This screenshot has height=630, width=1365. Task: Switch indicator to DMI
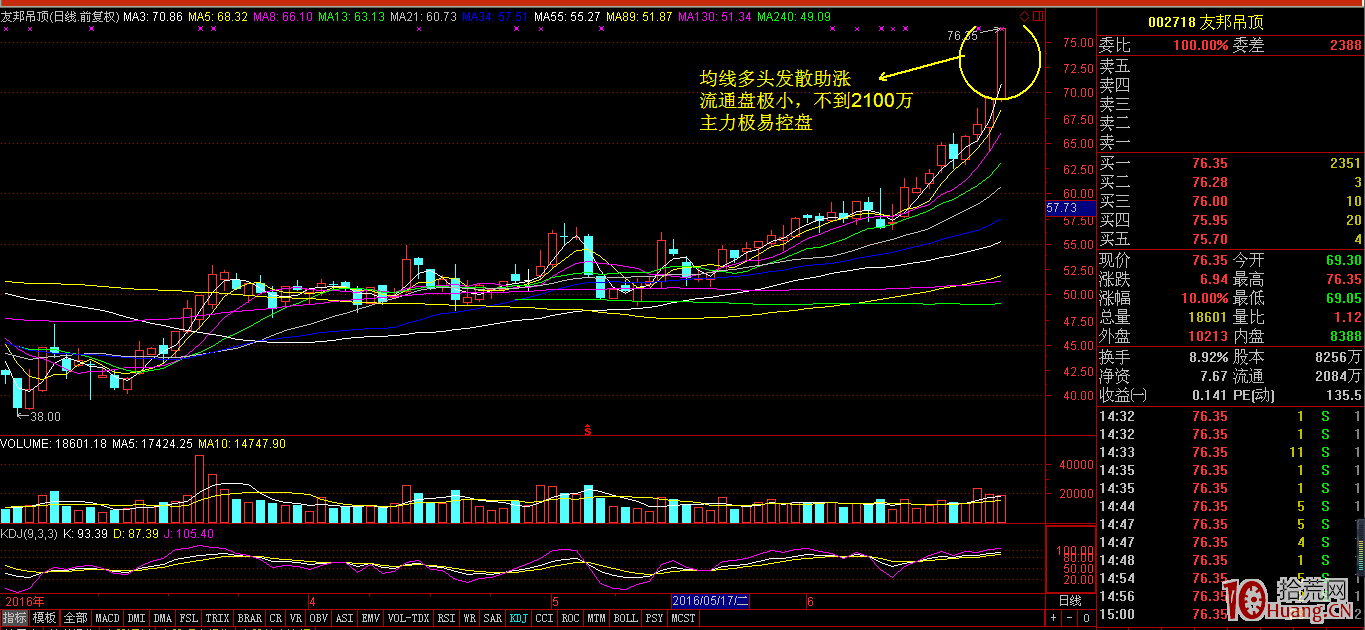tap(136, 618)
